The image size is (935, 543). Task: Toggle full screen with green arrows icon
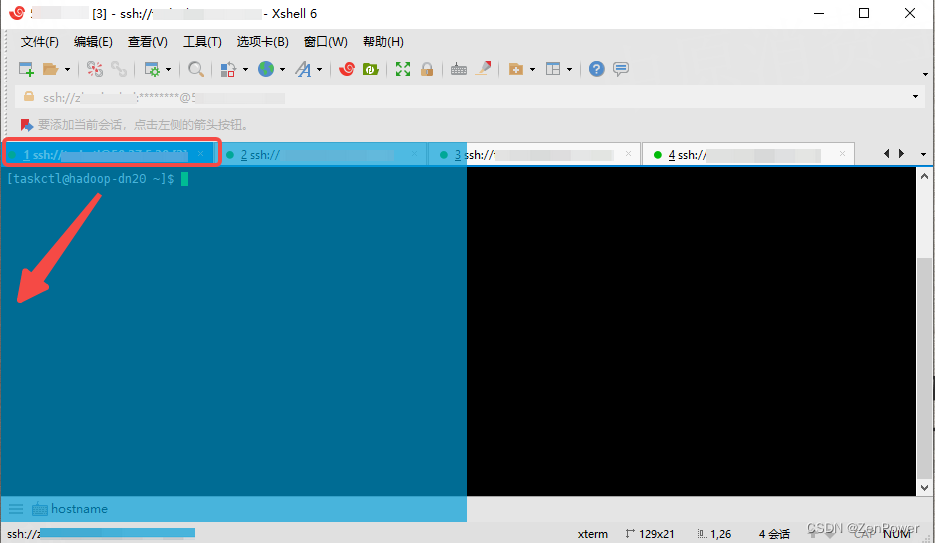pyautogui.click(x=403, y=69)
